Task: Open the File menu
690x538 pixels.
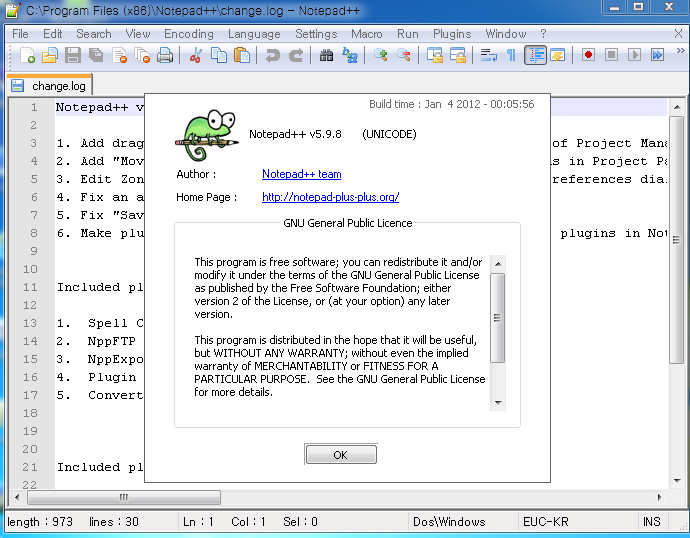Action: point(20,34)
